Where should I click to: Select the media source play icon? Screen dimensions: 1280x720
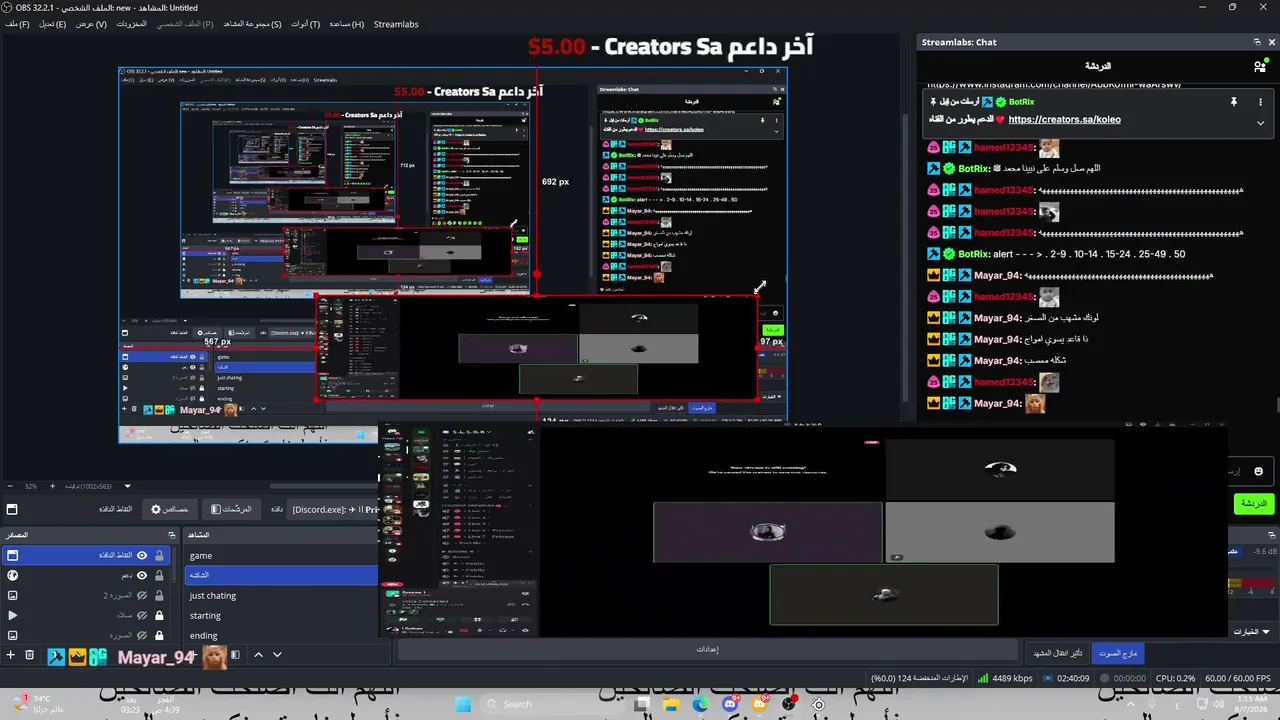point(12,615)
